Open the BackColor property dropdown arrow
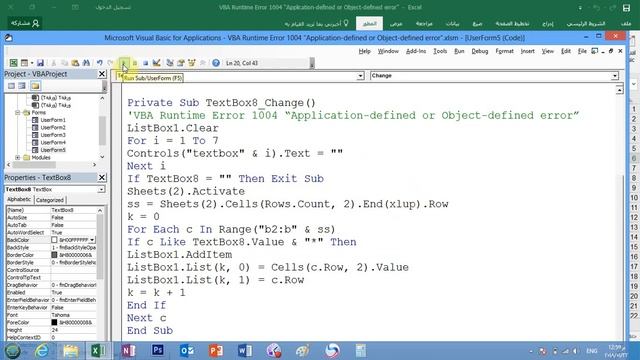This screenshot has height=360, width=640. [92, 240]
